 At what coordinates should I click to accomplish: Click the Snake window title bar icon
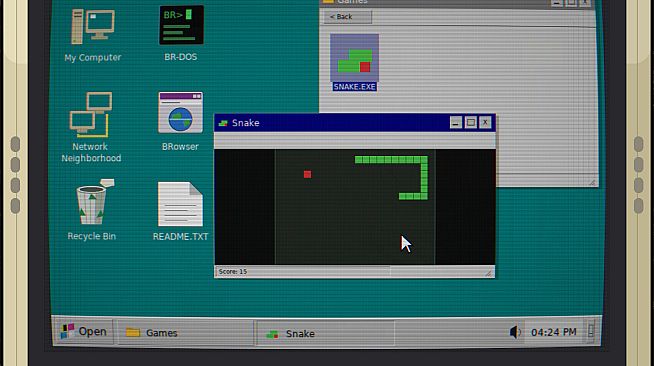pyautogui.click(x=223, y=123)
